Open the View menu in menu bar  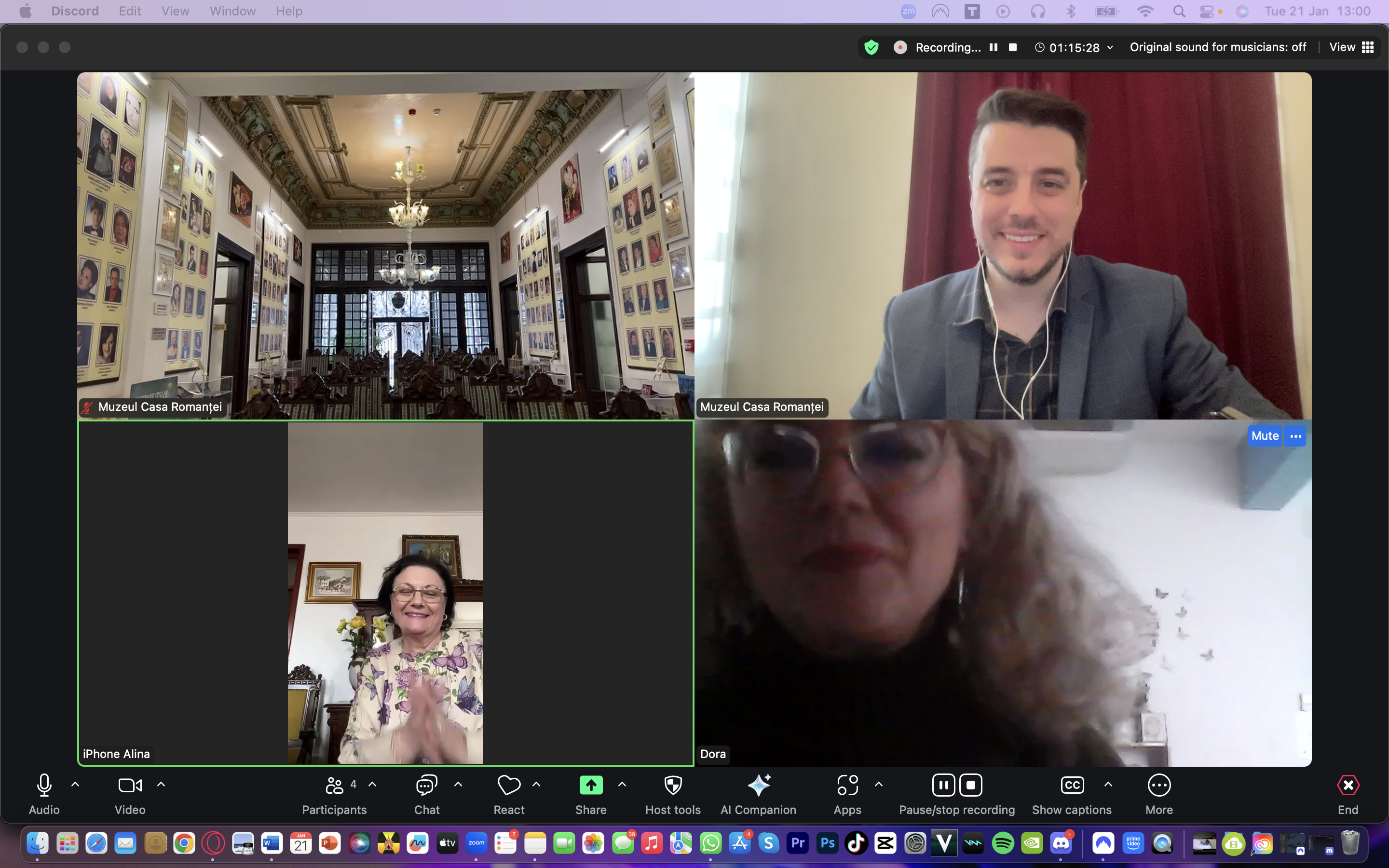click(175, 11)
